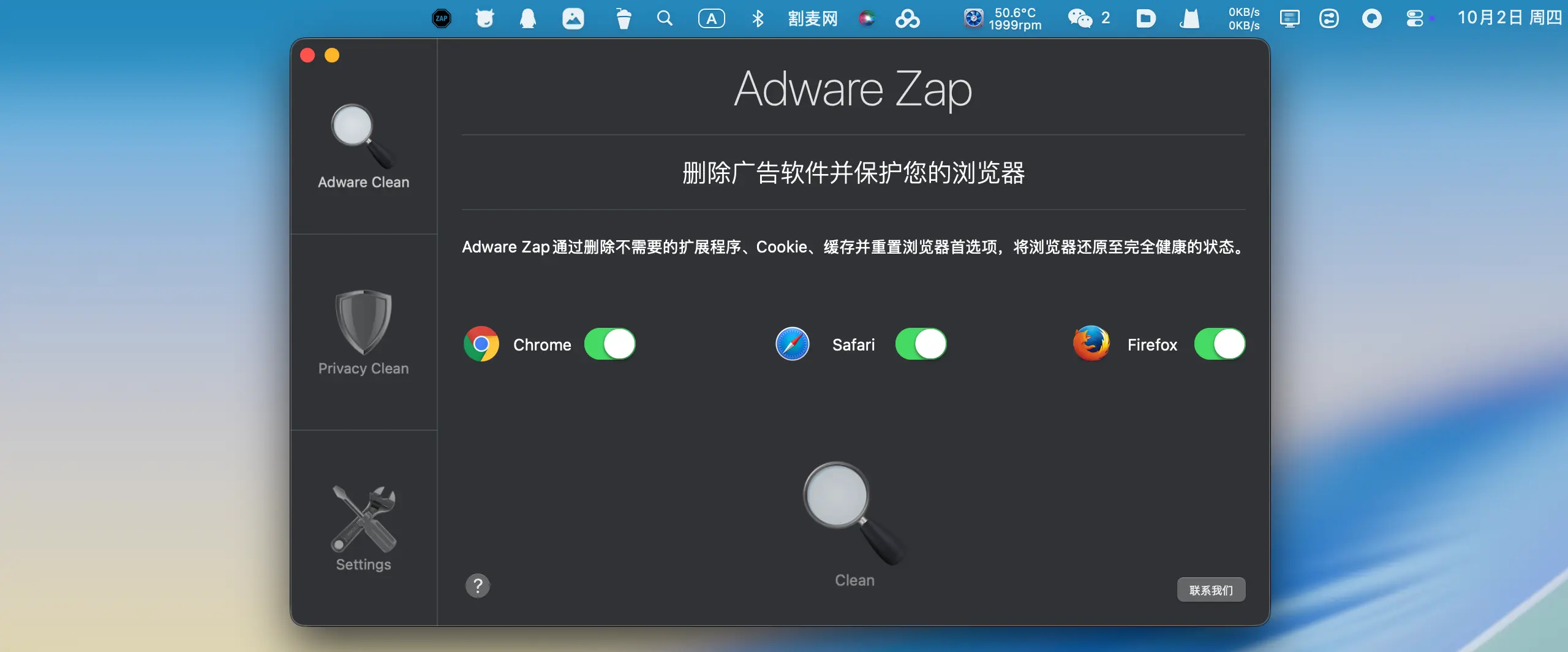Open help with the question mark button
This screenshot has width=1568, height=652.
click(x=478, y=586)
